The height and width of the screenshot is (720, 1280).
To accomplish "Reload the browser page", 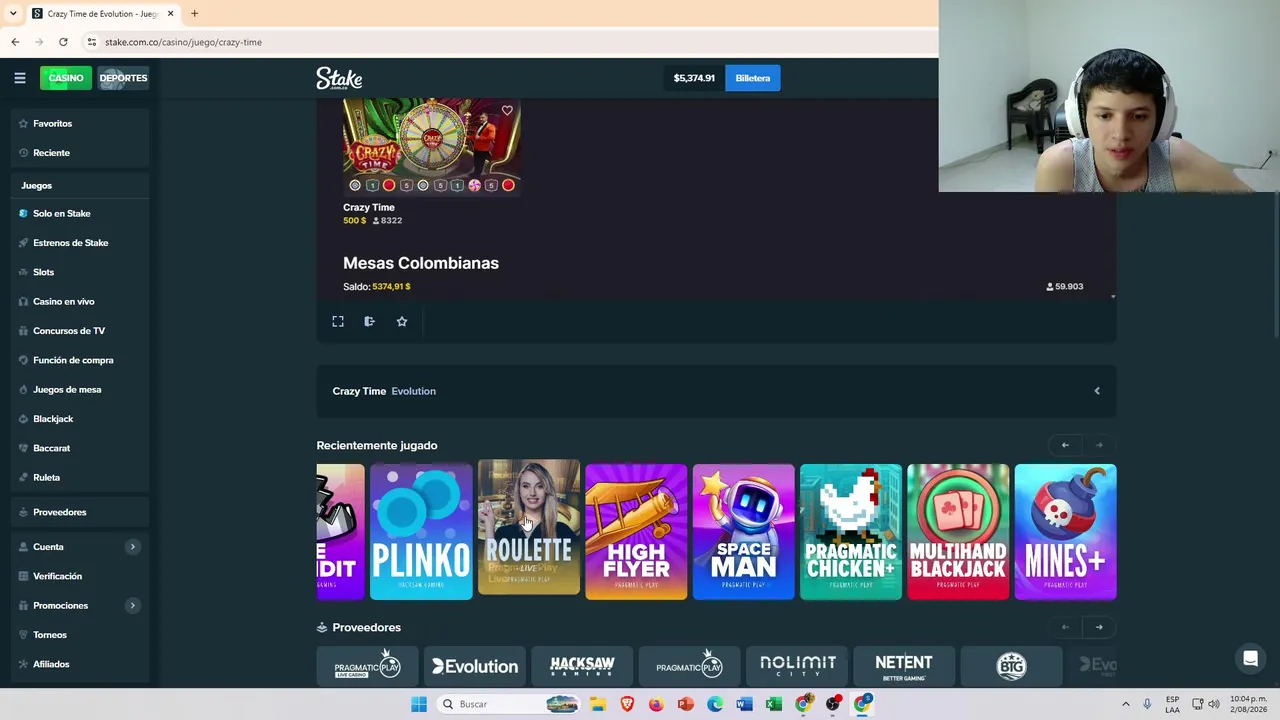I will coord(63,42).
